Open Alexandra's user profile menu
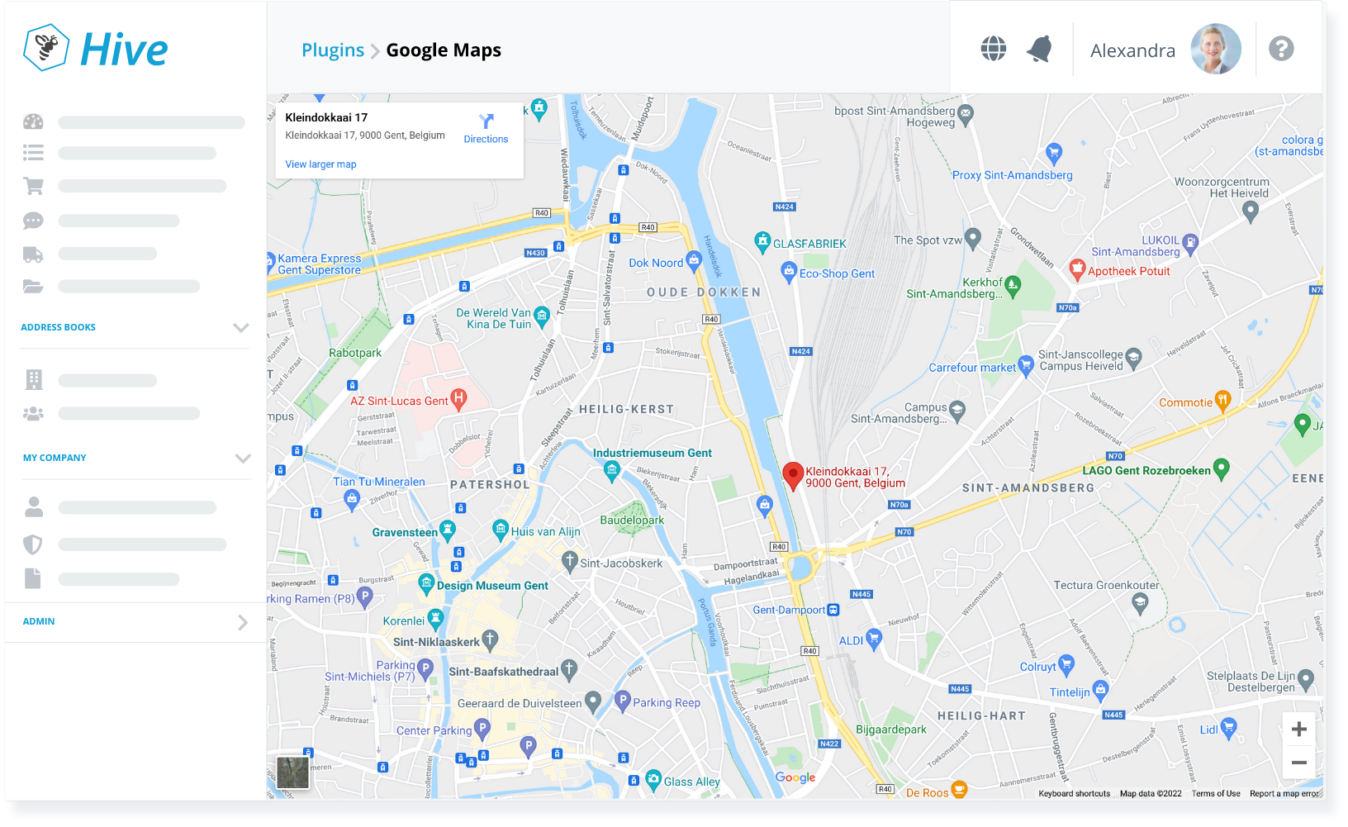The width and height of the screenshot is (1348, 827). coord(1164,50)
